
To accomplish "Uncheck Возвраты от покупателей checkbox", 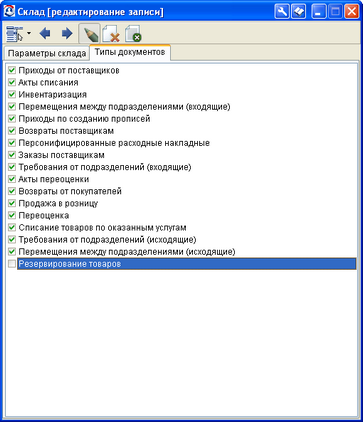I will (12, 191).
